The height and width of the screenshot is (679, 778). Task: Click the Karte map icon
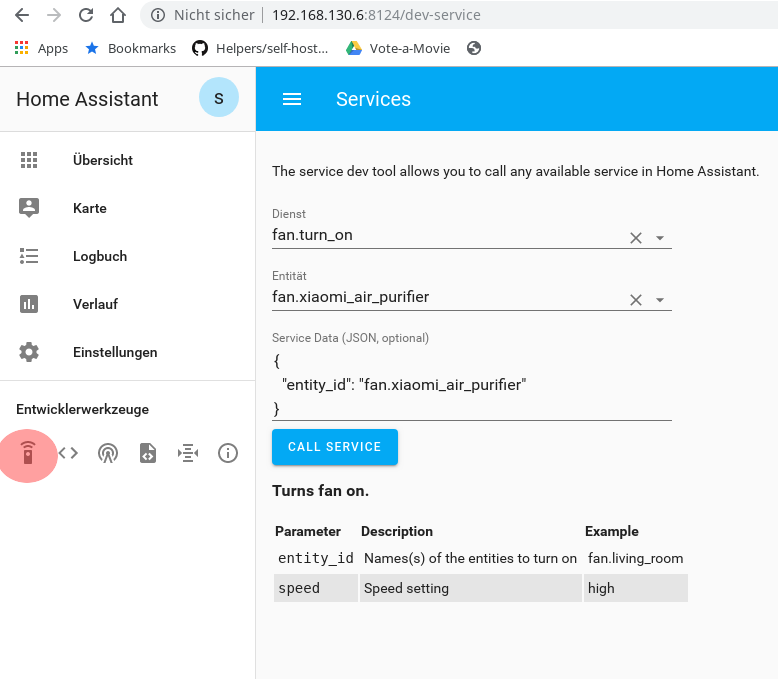(x=29, y=208)
